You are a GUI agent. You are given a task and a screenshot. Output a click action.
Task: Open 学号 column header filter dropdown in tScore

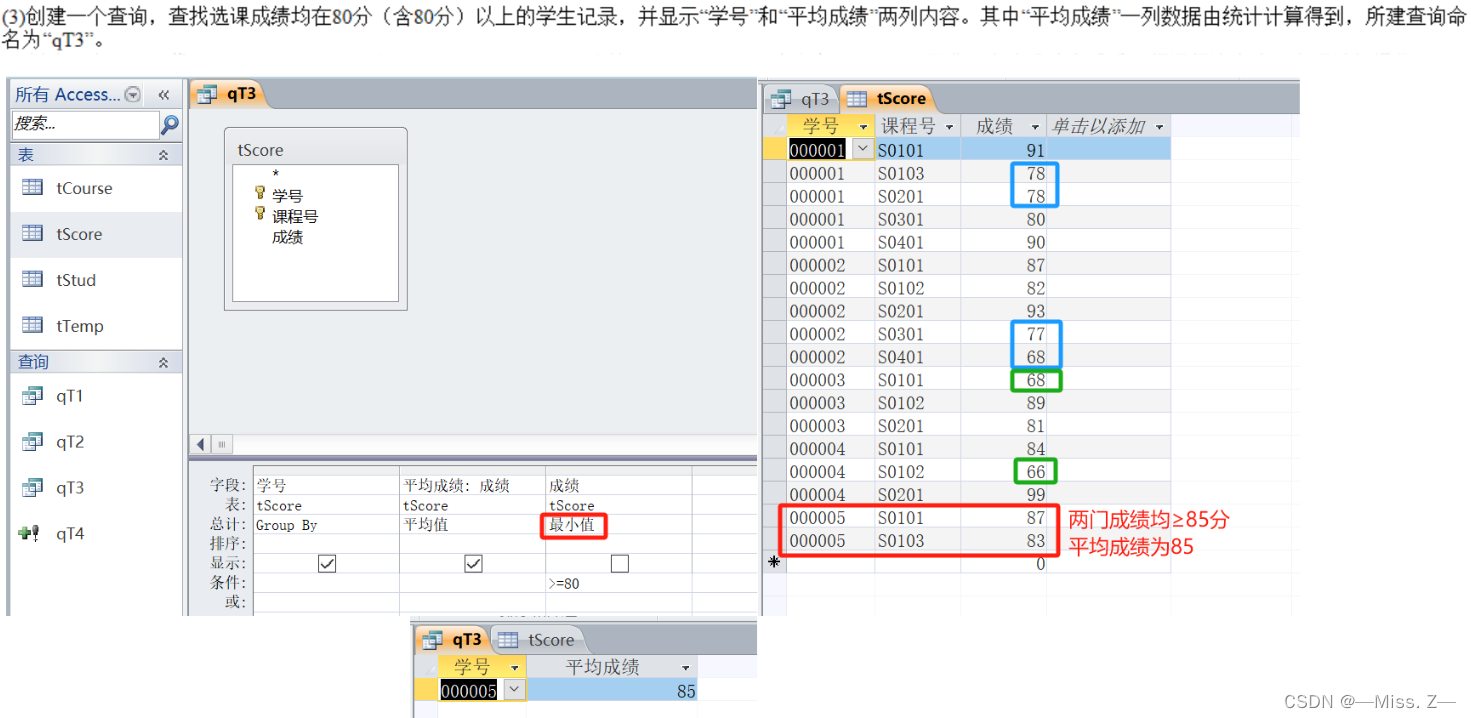863,127
